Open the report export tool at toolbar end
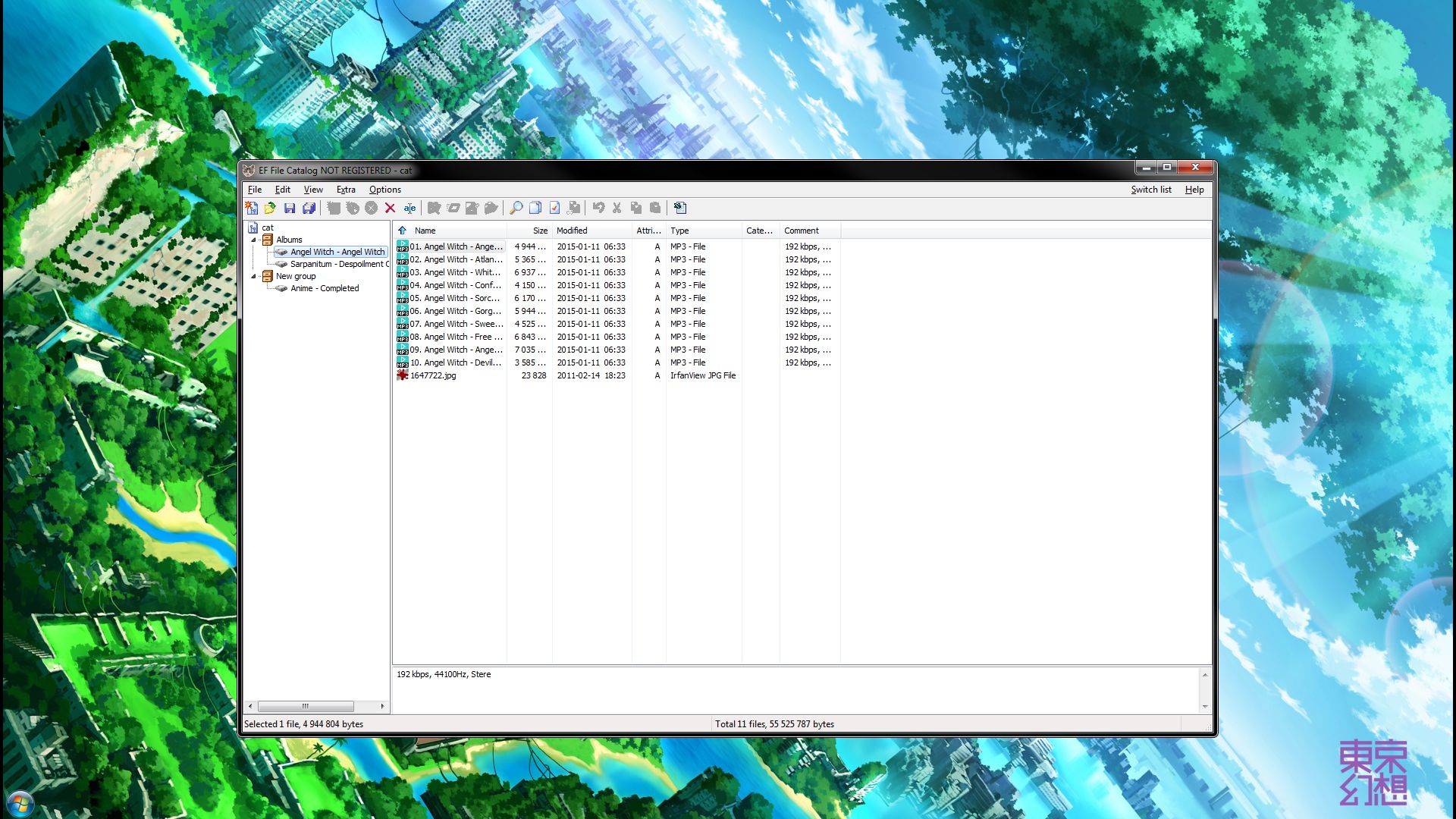Viewport: 1456px width, 819px height. 679,208
